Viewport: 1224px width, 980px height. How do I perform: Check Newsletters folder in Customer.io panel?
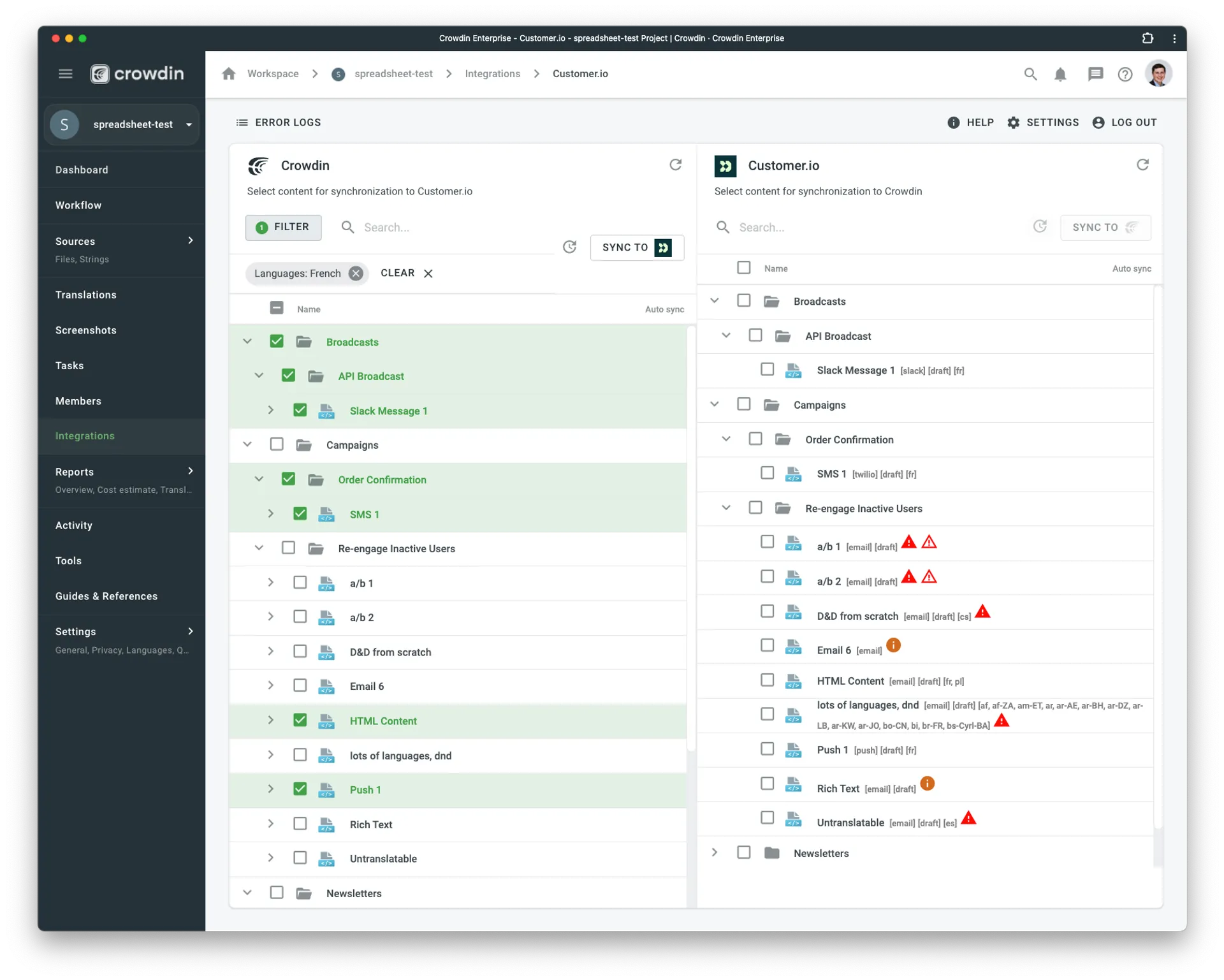coord(744,852)
